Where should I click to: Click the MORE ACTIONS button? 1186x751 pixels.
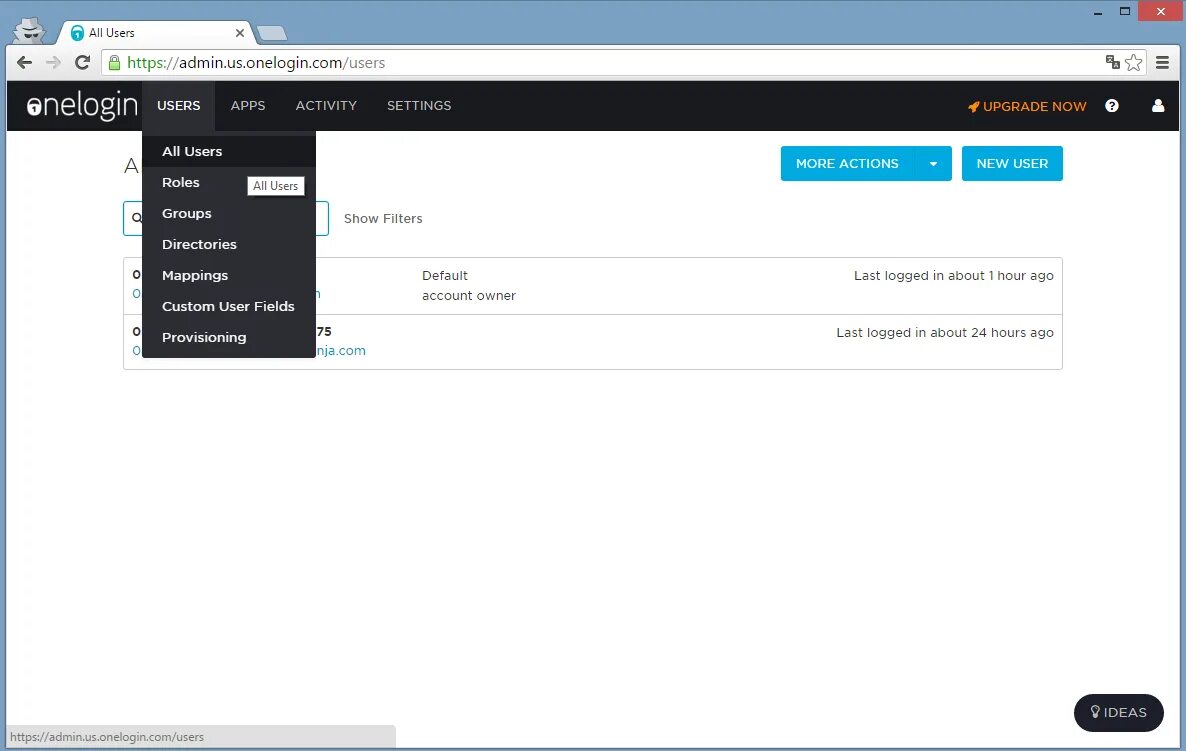847,163
